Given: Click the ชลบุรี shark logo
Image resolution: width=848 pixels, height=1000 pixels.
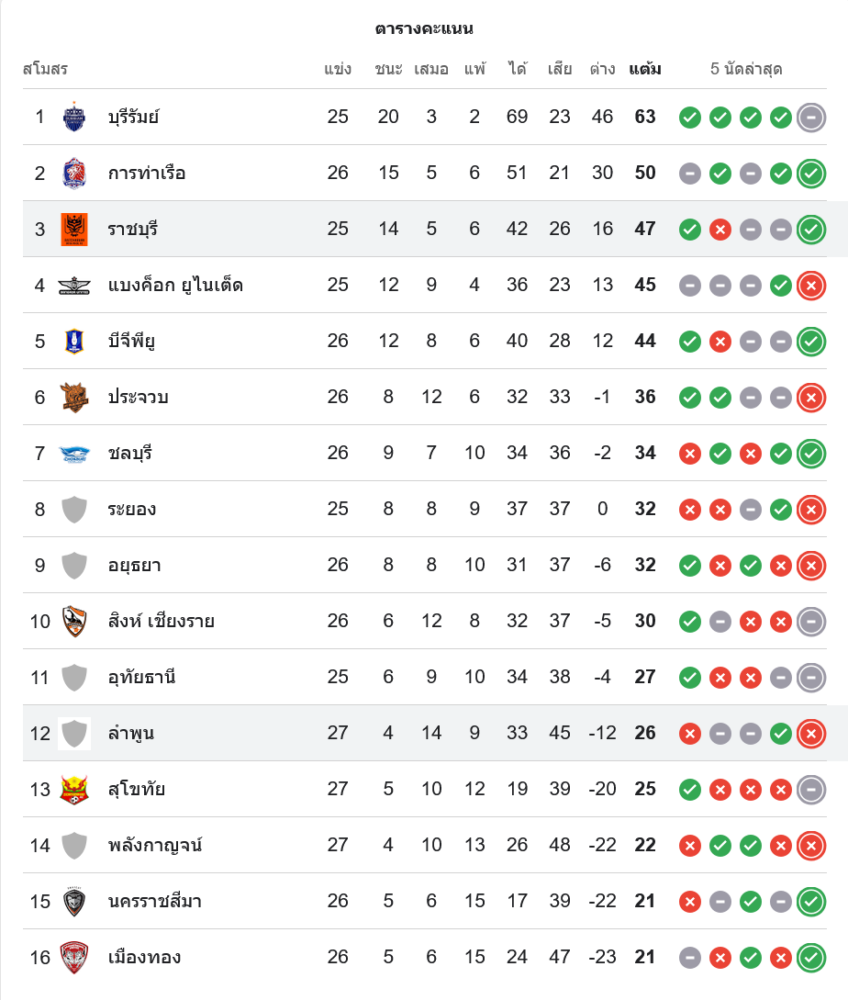Looking at the screenshot, I should click(74, 453).
